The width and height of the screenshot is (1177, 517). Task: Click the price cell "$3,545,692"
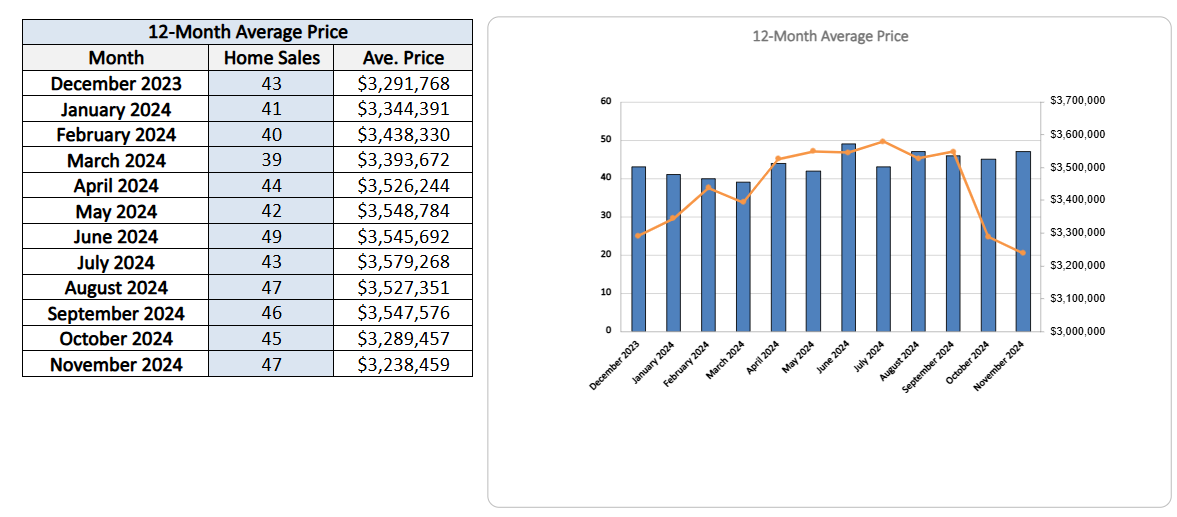click(x=403, y=236)
